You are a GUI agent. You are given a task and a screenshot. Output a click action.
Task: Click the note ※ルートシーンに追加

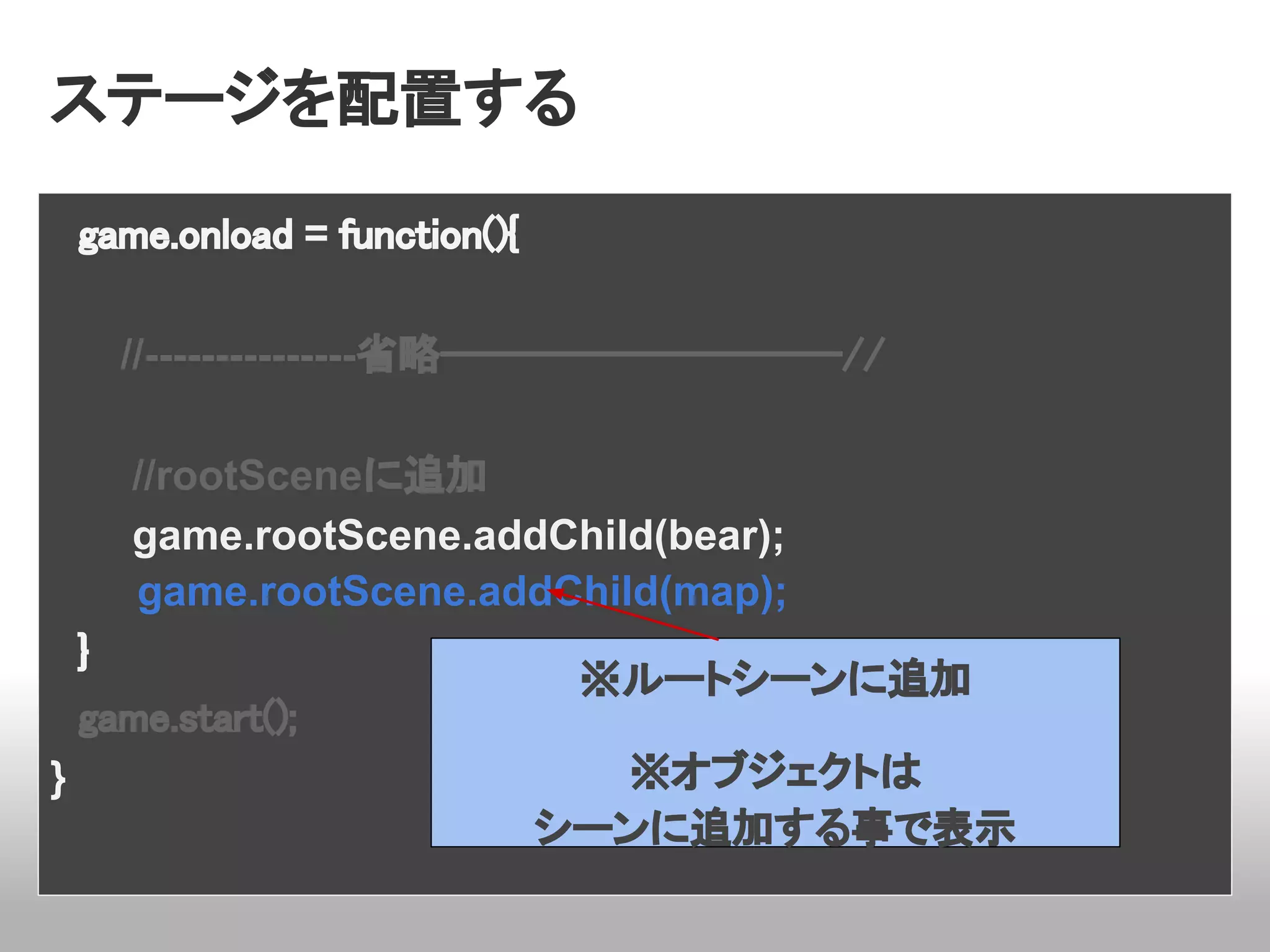click(x=775, y=679)
